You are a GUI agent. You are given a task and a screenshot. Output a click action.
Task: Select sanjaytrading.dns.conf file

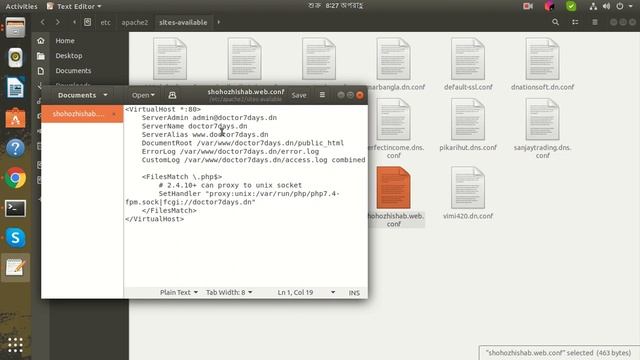pos(542,128)
